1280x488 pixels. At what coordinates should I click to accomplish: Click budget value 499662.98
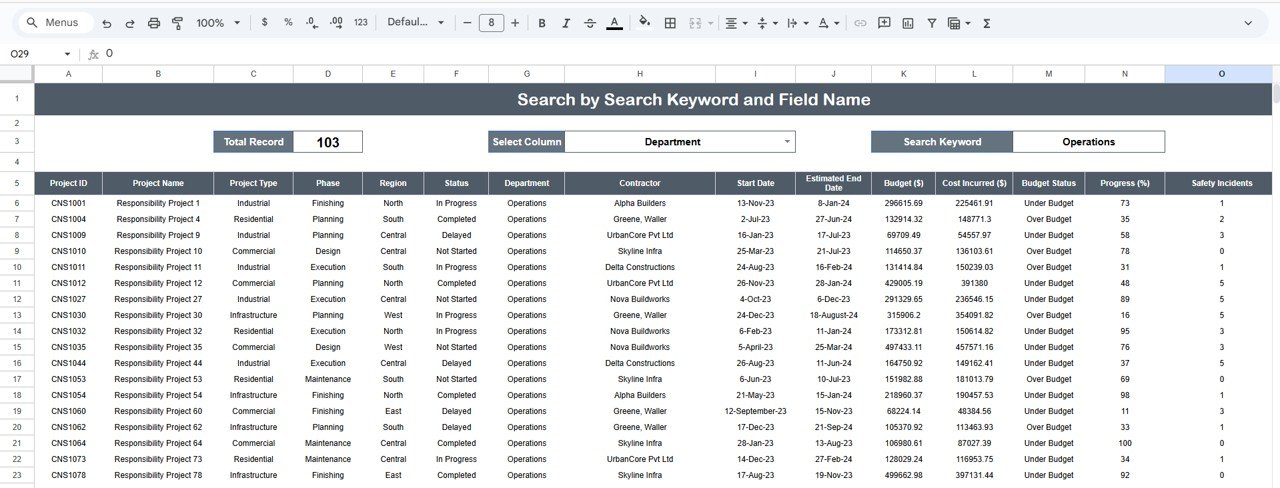(x=903, y=475)
